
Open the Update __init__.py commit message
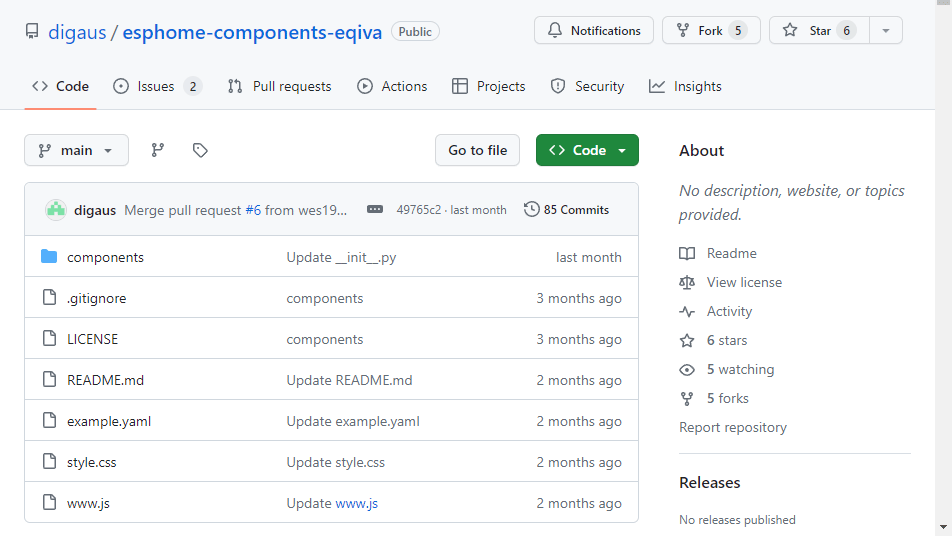pyautogui.click(x=341, y=257)
